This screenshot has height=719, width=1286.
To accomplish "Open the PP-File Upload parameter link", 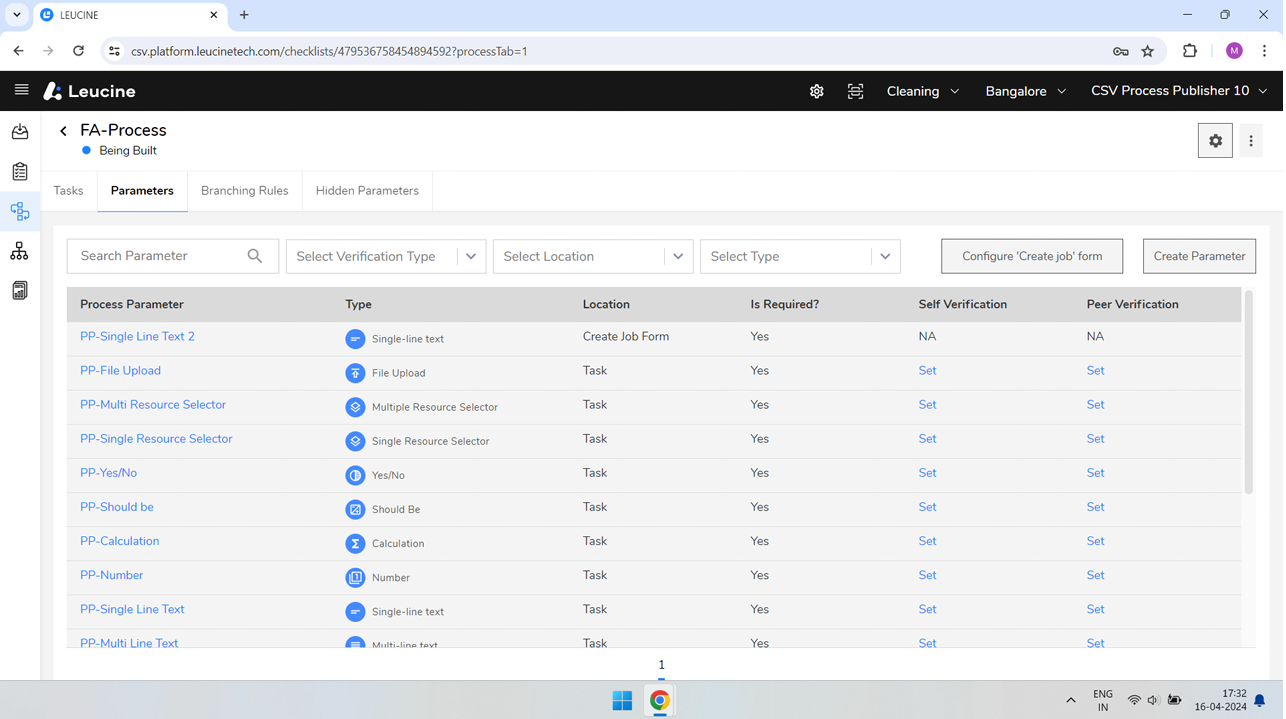I will point(120,371).
